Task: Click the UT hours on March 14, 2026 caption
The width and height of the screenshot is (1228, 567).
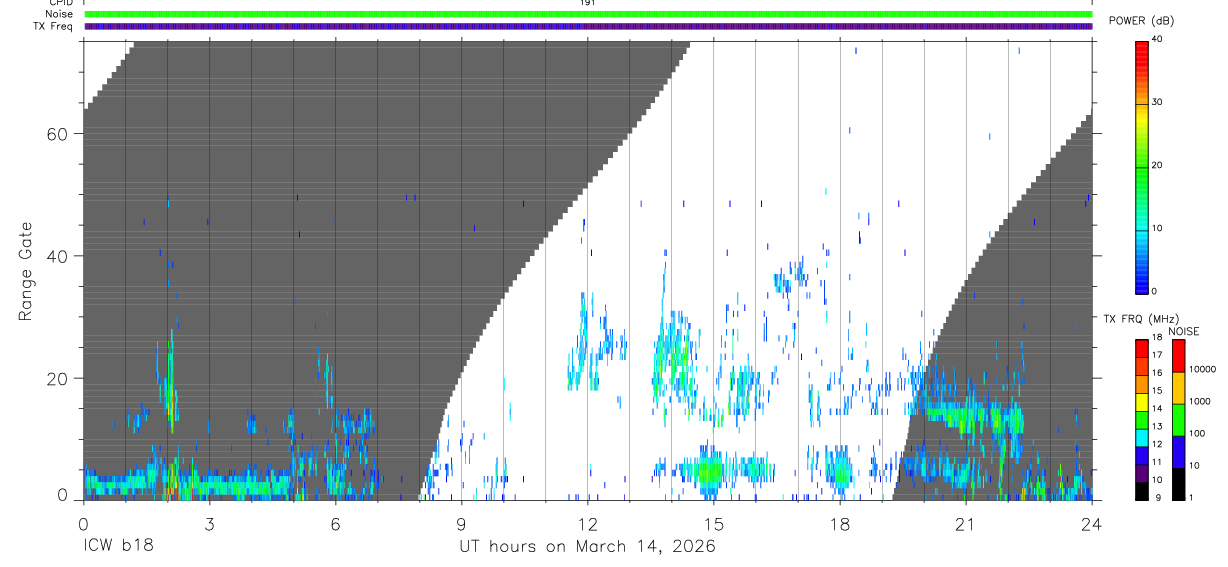Action: [x=587, y=547]
